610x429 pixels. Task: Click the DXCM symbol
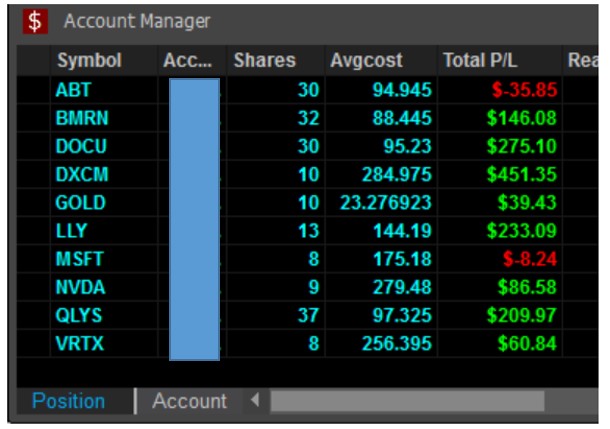(x=81, y=174)
